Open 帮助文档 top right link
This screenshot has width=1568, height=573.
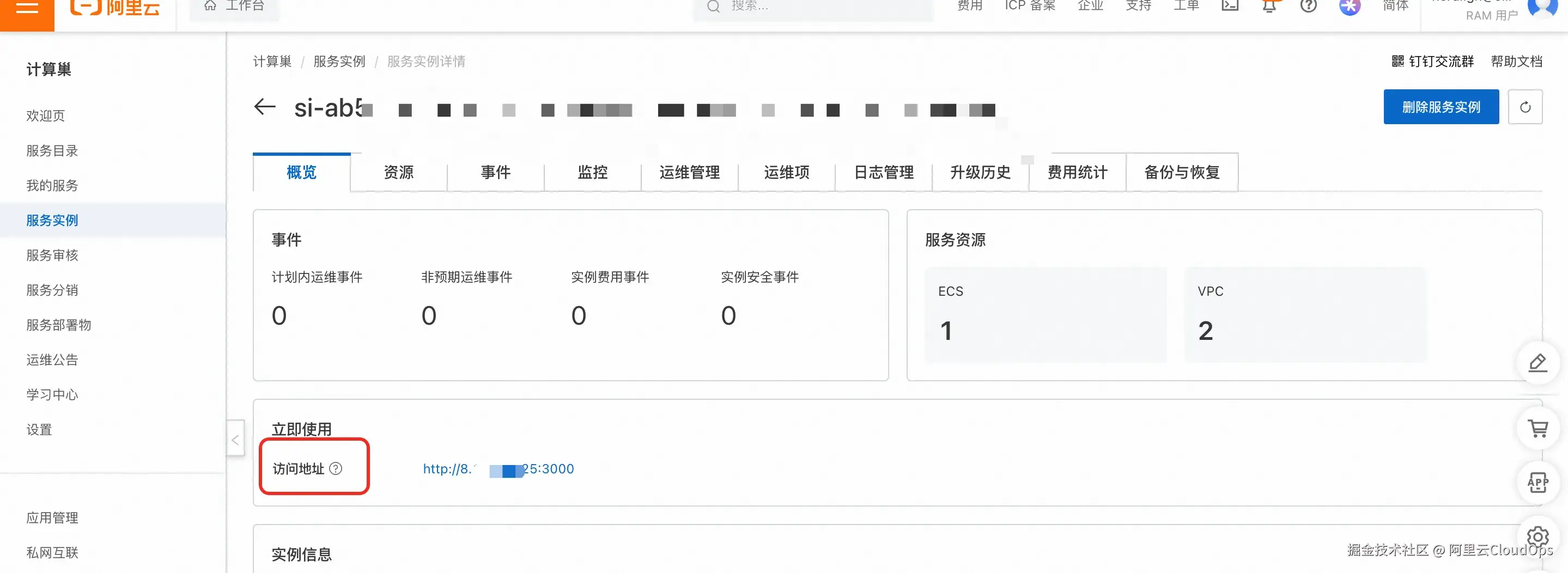point(1516,62)
